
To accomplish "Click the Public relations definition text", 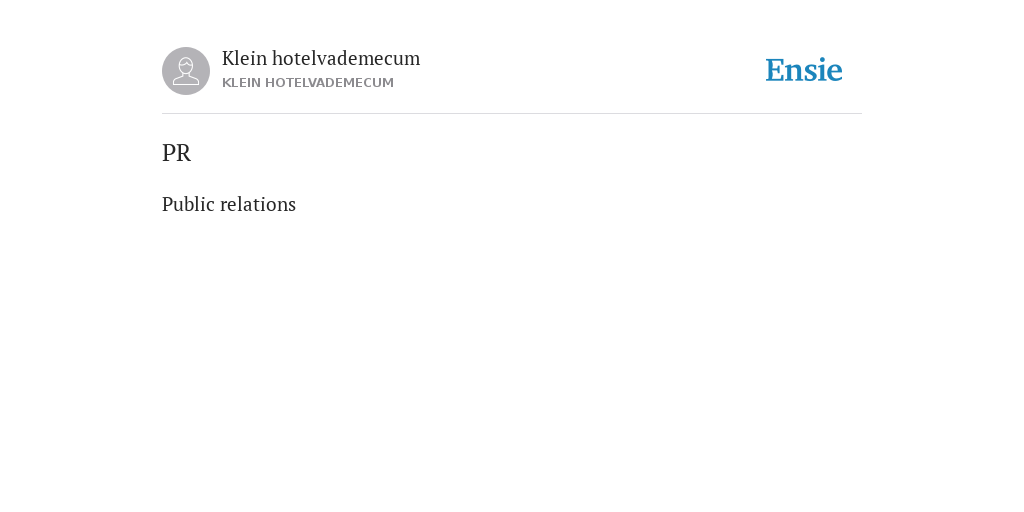I will pyautogui.click(x=229, y=204).
